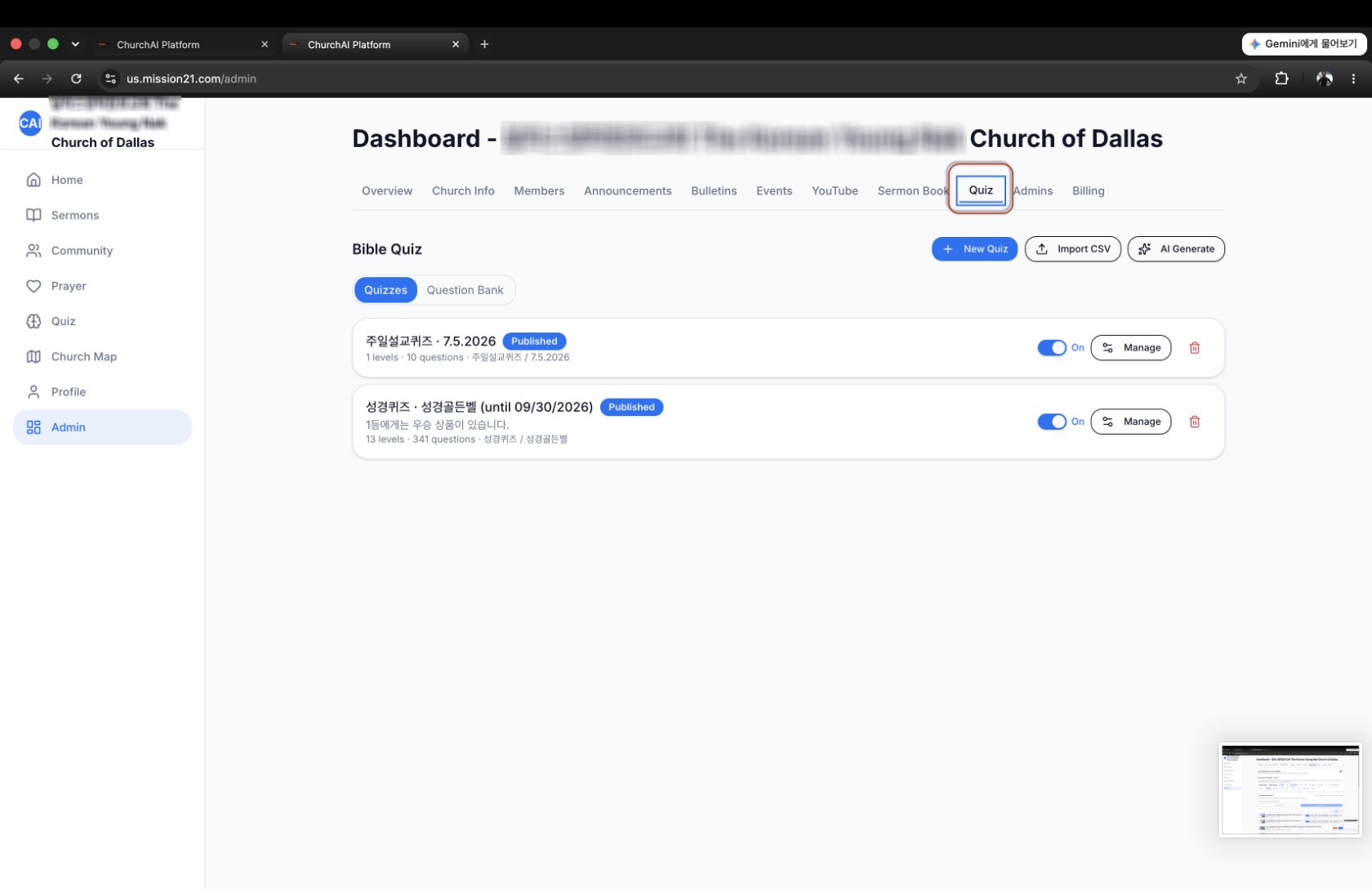Turn off the 주일설교퀴즈 quiz toggle
The width and height of the screenshot is (1372, 889).
1052,348
